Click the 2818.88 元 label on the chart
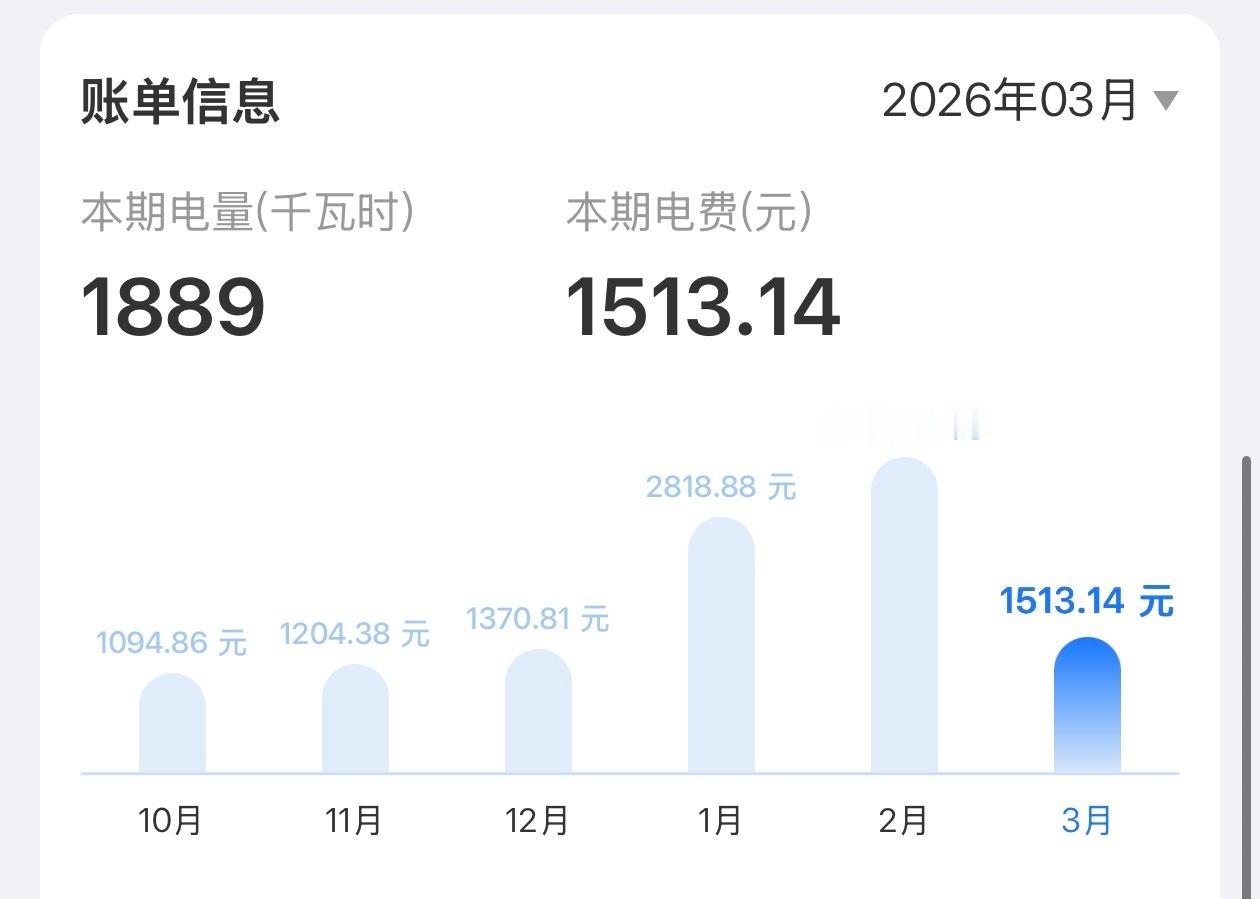Viewport: 1260px width, 899px height. [x=721, y=486]
